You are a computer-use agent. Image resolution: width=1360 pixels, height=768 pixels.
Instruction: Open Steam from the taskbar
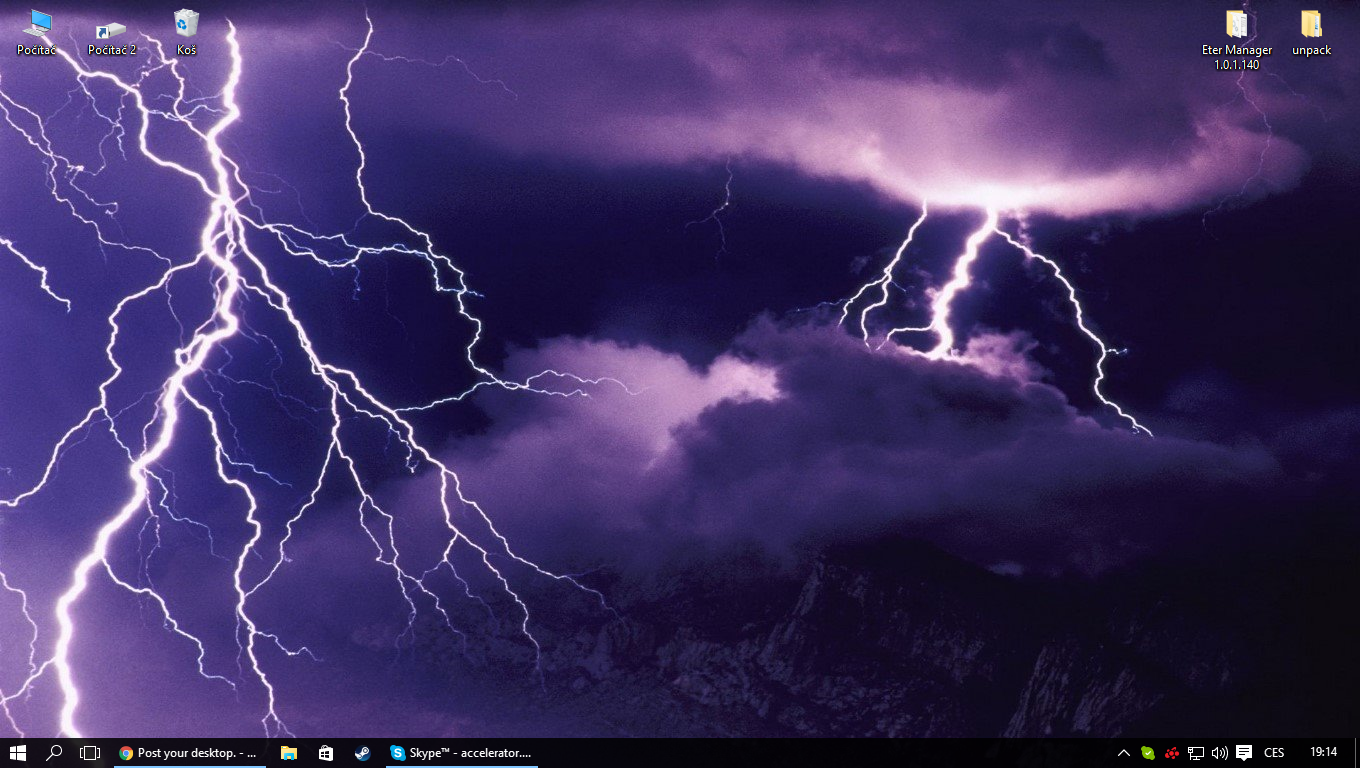pos(362,753)
